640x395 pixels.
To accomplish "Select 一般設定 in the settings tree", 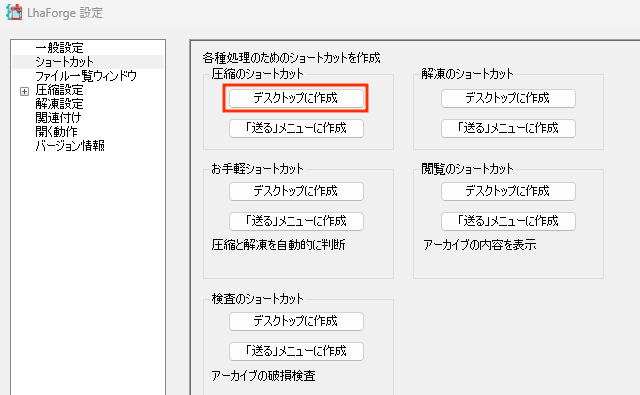I will [x=59, y=48].
